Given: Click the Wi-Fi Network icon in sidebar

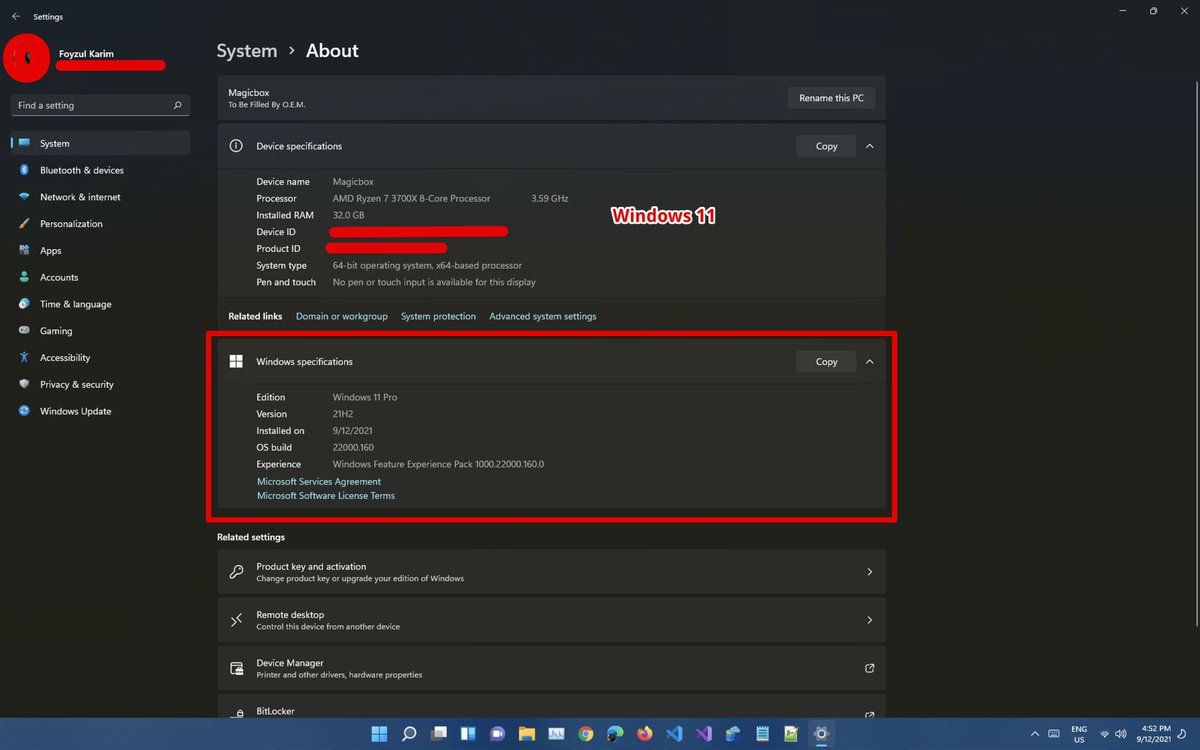Looking at the screenshot, I should 24,197.
